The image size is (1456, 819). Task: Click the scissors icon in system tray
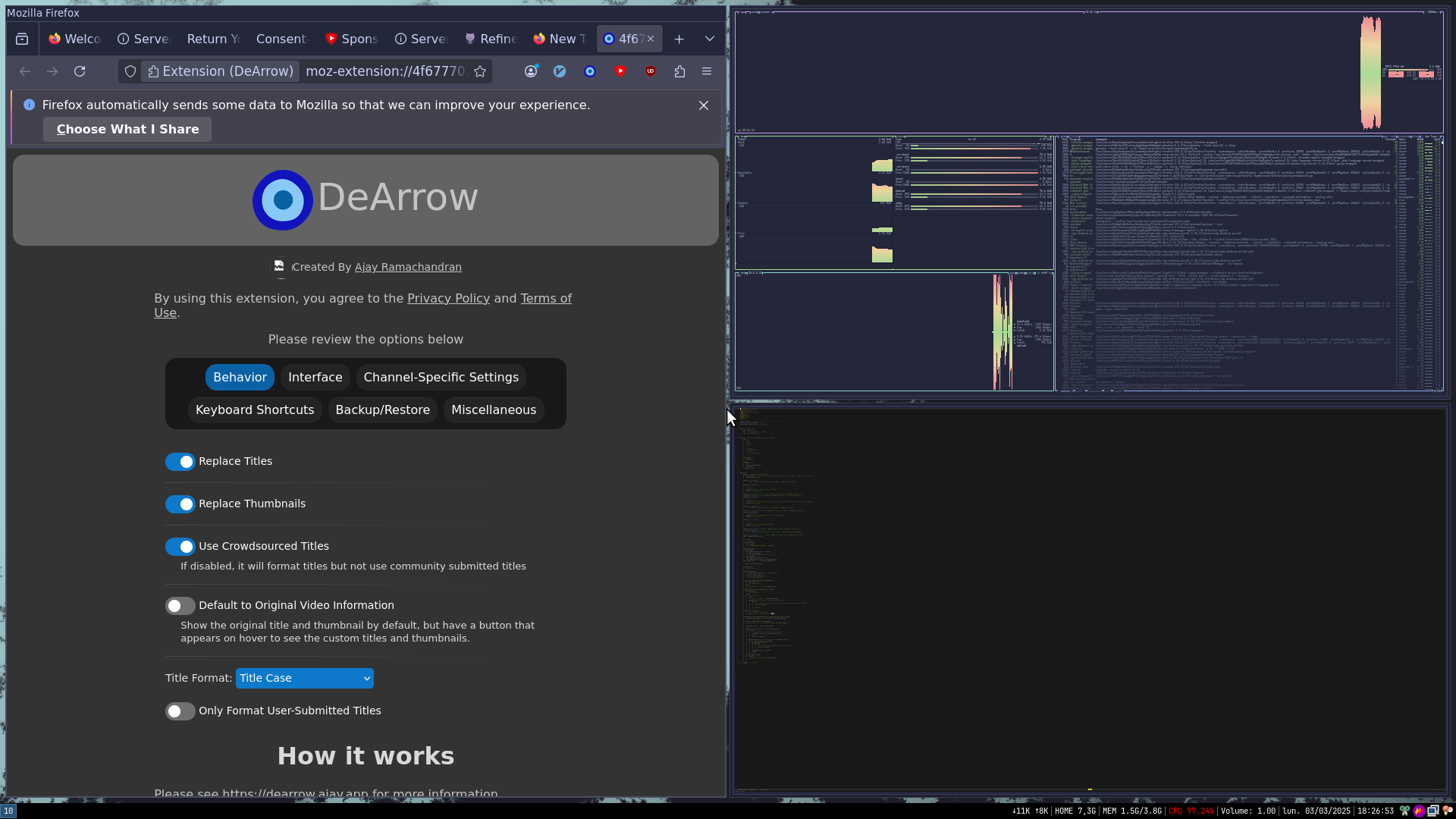1404,811
